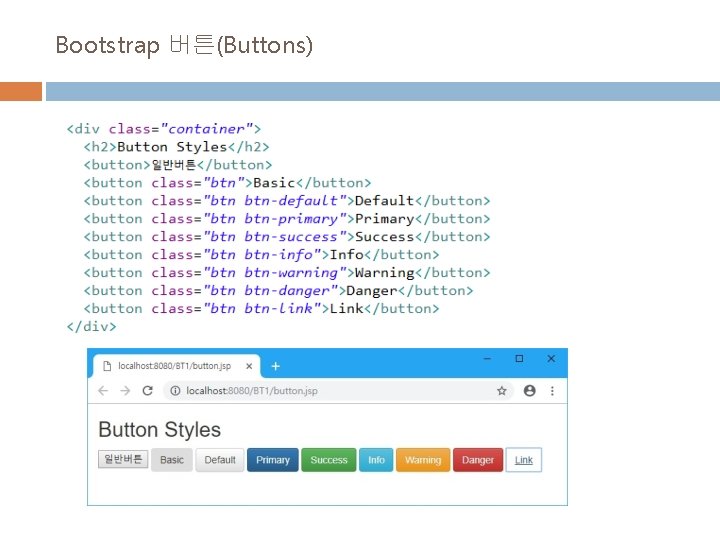The image size is (720, 540).
Task: Maximize the browser window
Action: [519, 359]
